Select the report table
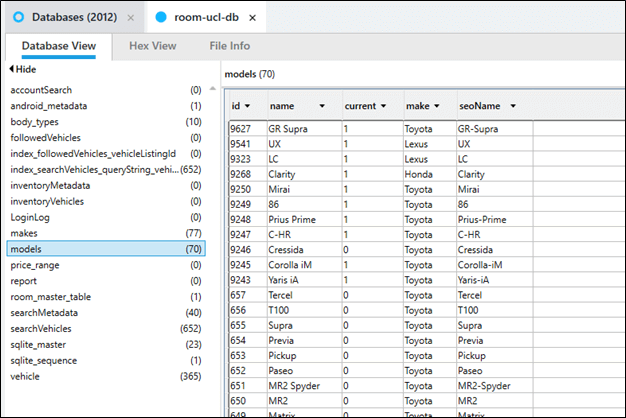Screen dimensions: 626x418 click(x=106, y=281)
